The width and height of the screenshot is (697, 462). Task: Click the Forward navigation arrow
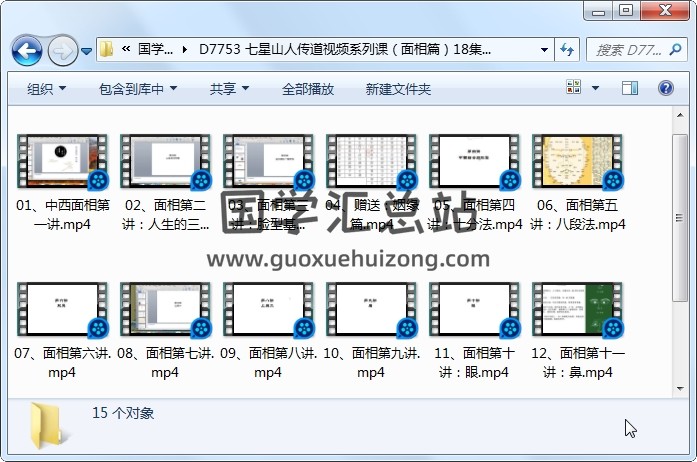click(x=62, y=51)
